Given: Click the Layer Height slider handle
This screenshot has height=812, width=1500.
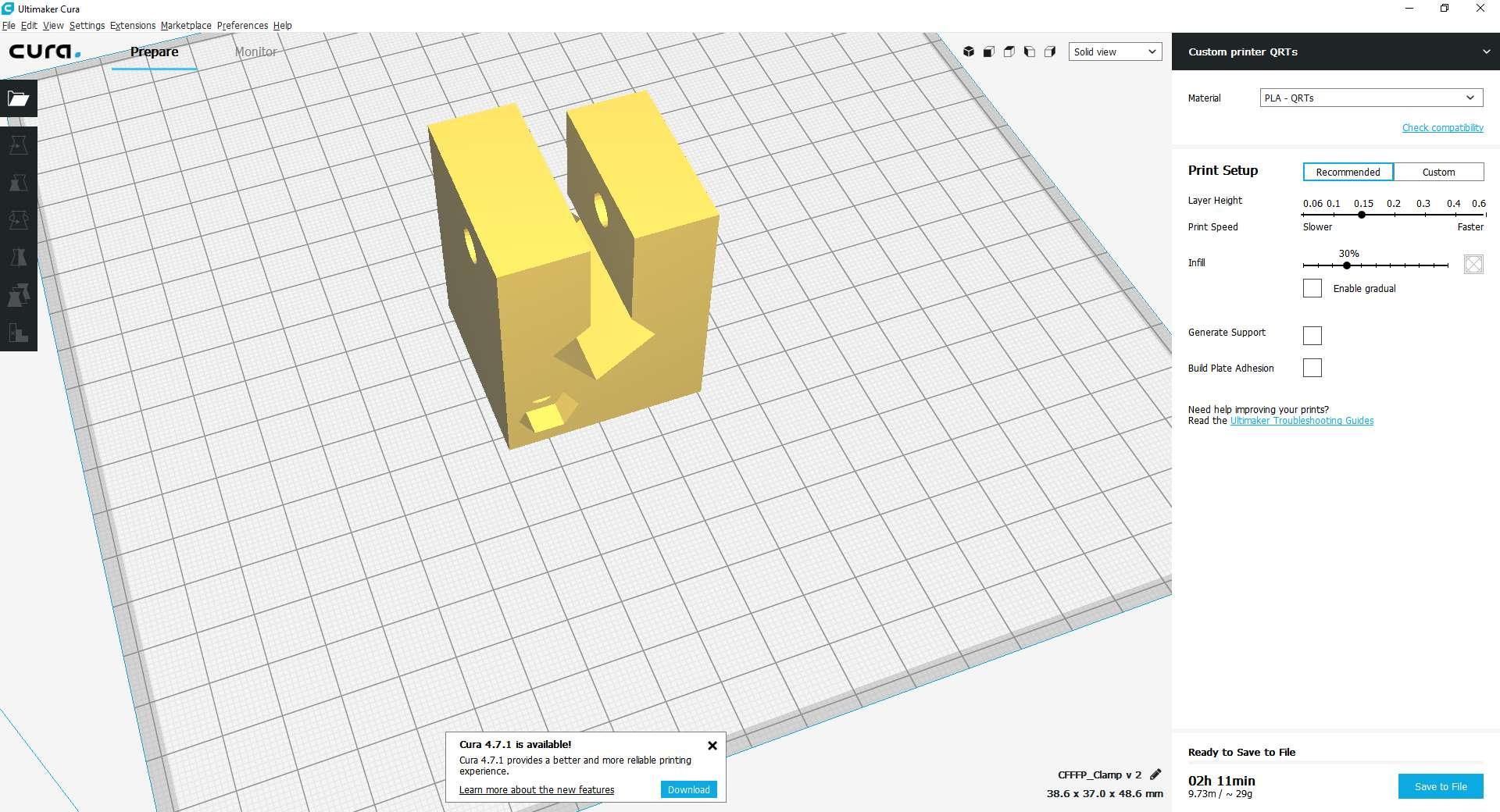Looking at the screenshot, I should coord(1362,215).
